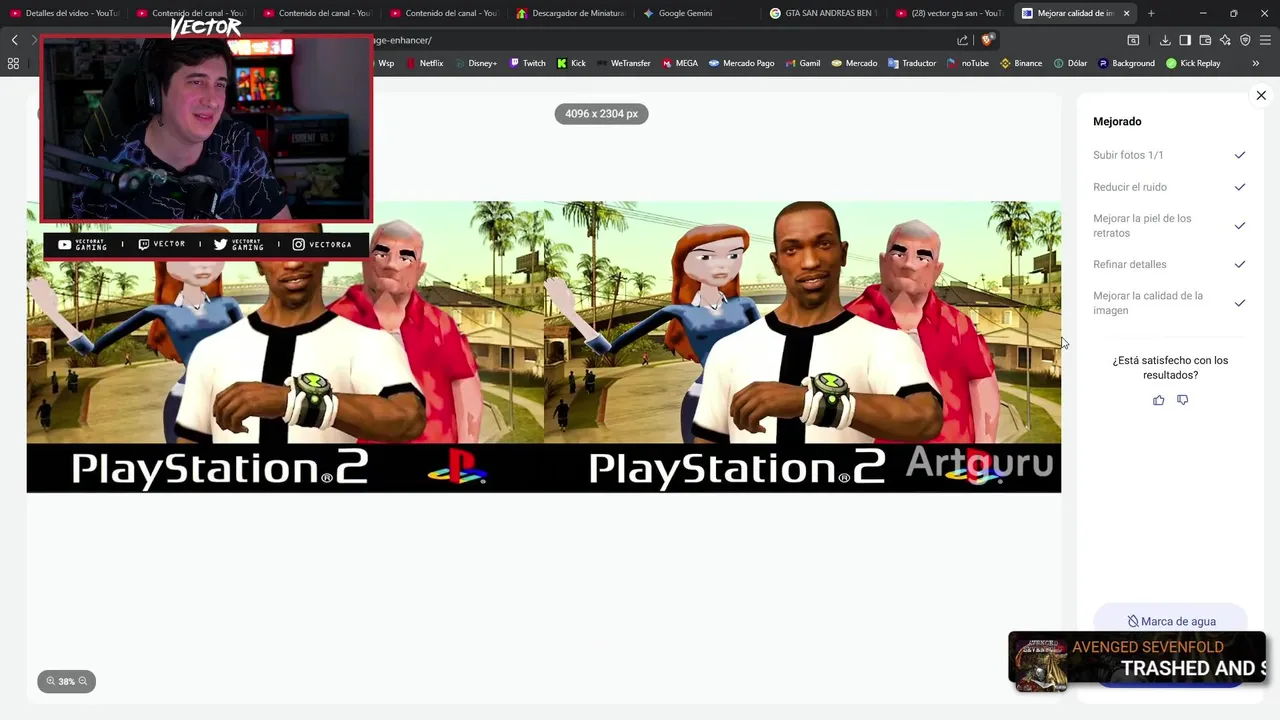Open the Leo AI sparkle icon
Image resolution: width=1280 pixels, height=720 pixels.
(1225, 40)
